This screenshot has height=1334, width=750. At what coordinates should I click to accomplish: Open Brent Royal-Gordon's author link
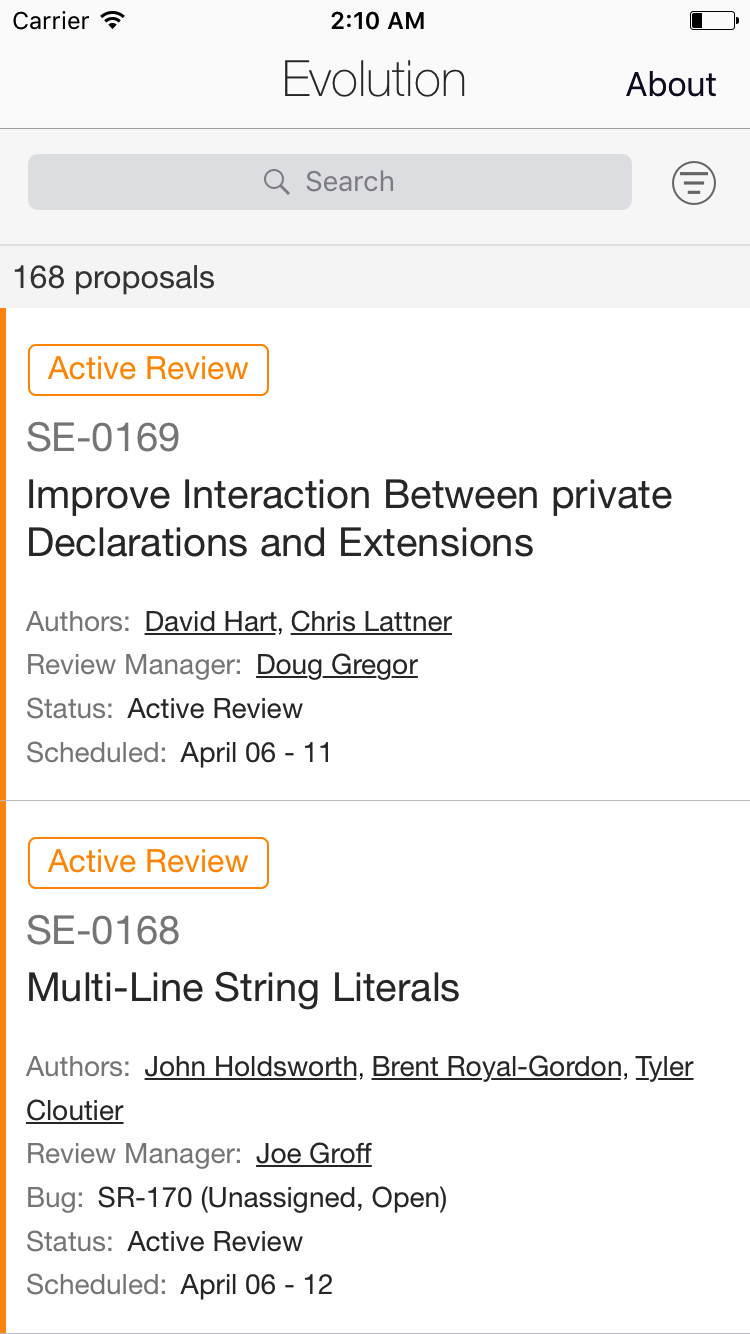496,1067
